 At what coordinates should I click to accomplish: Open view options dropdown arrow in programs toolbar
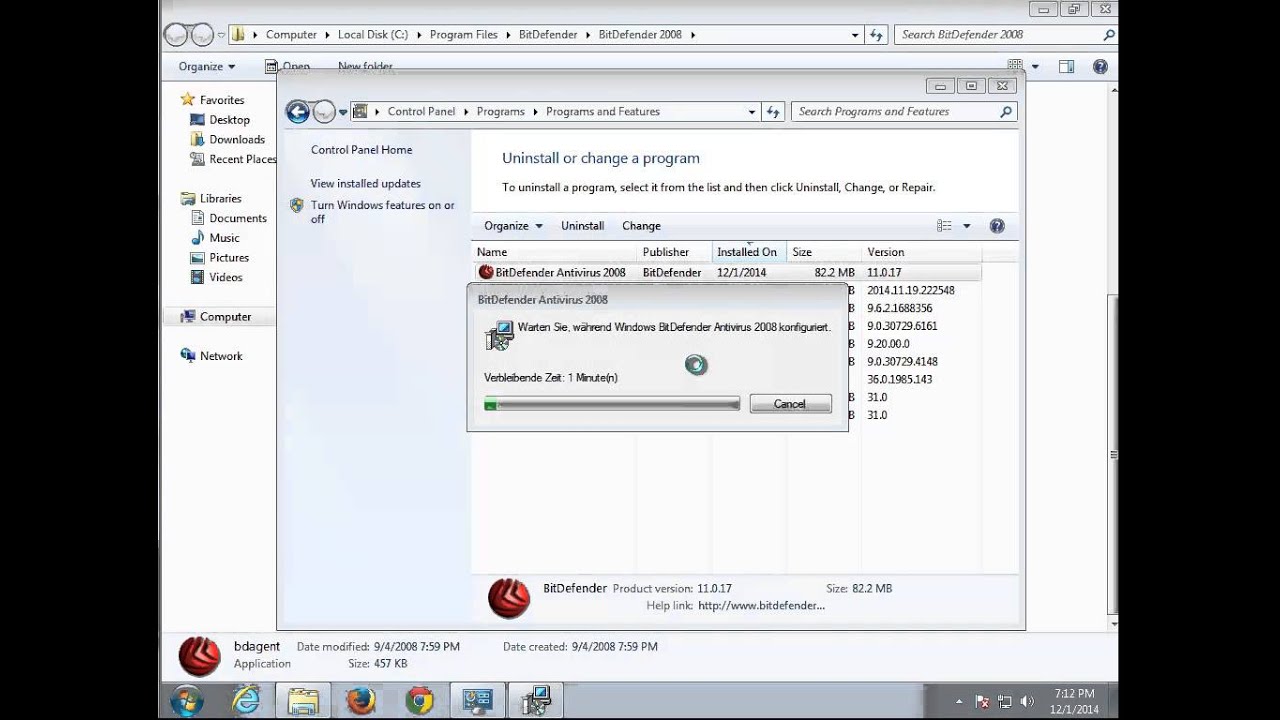tap(966, 226)
